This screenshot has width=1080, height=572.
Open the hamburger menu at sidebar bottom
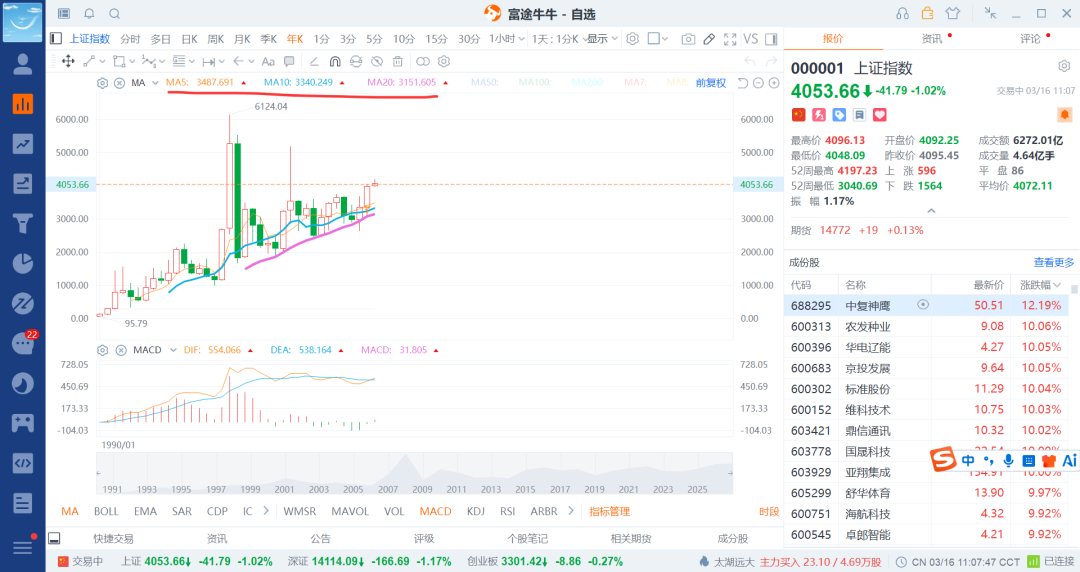coord(23,547)
